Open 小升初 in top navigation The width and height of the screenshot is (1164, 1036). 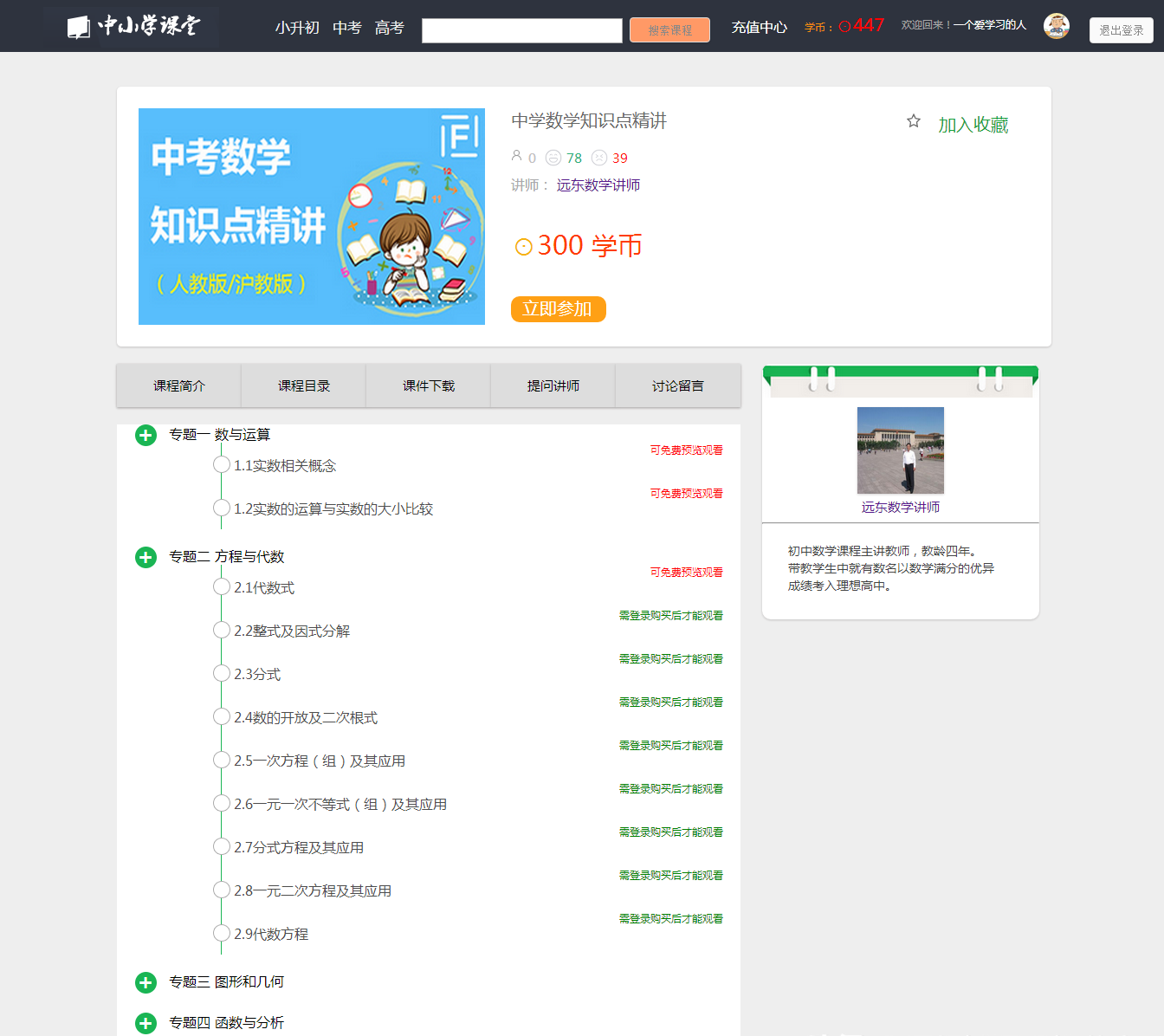click(297, 28)
